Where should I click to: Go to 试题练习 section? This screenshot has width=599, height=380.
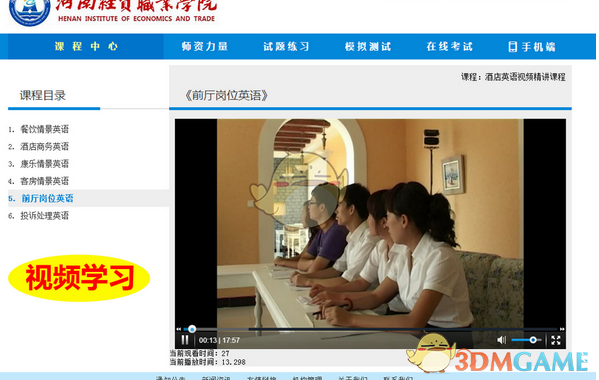pyautogui.click(x=286, y=47)
